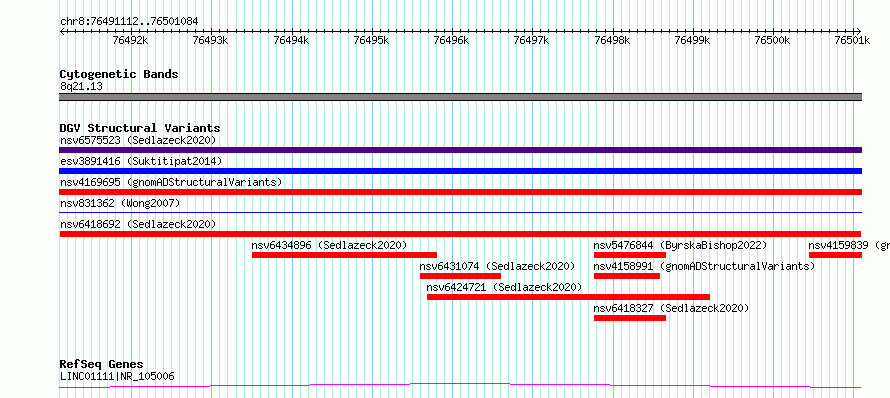The height and width of the screenshot is (398, 890).
Task: Click the red nsv6431074 variant bar
Action: (460, 276)
